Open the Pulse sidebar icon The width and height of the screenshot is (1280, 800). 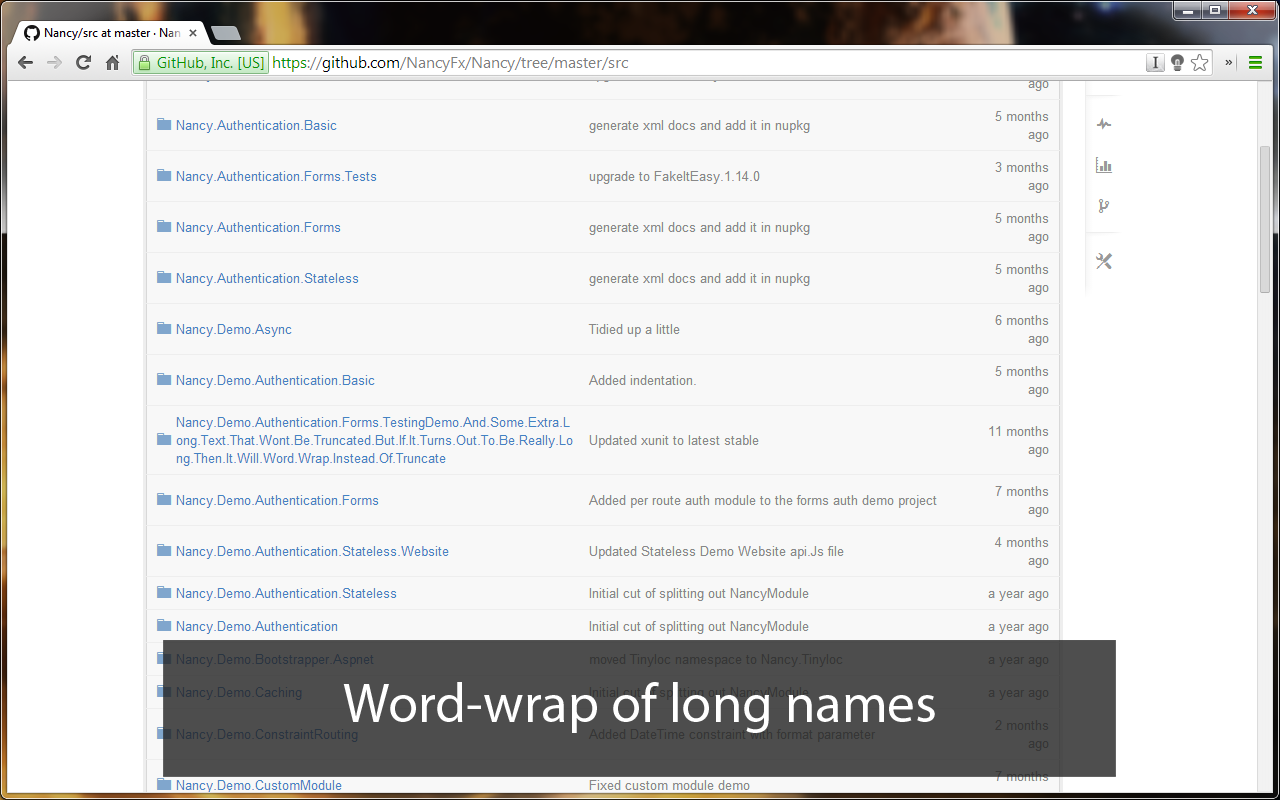coord(1104,125)
